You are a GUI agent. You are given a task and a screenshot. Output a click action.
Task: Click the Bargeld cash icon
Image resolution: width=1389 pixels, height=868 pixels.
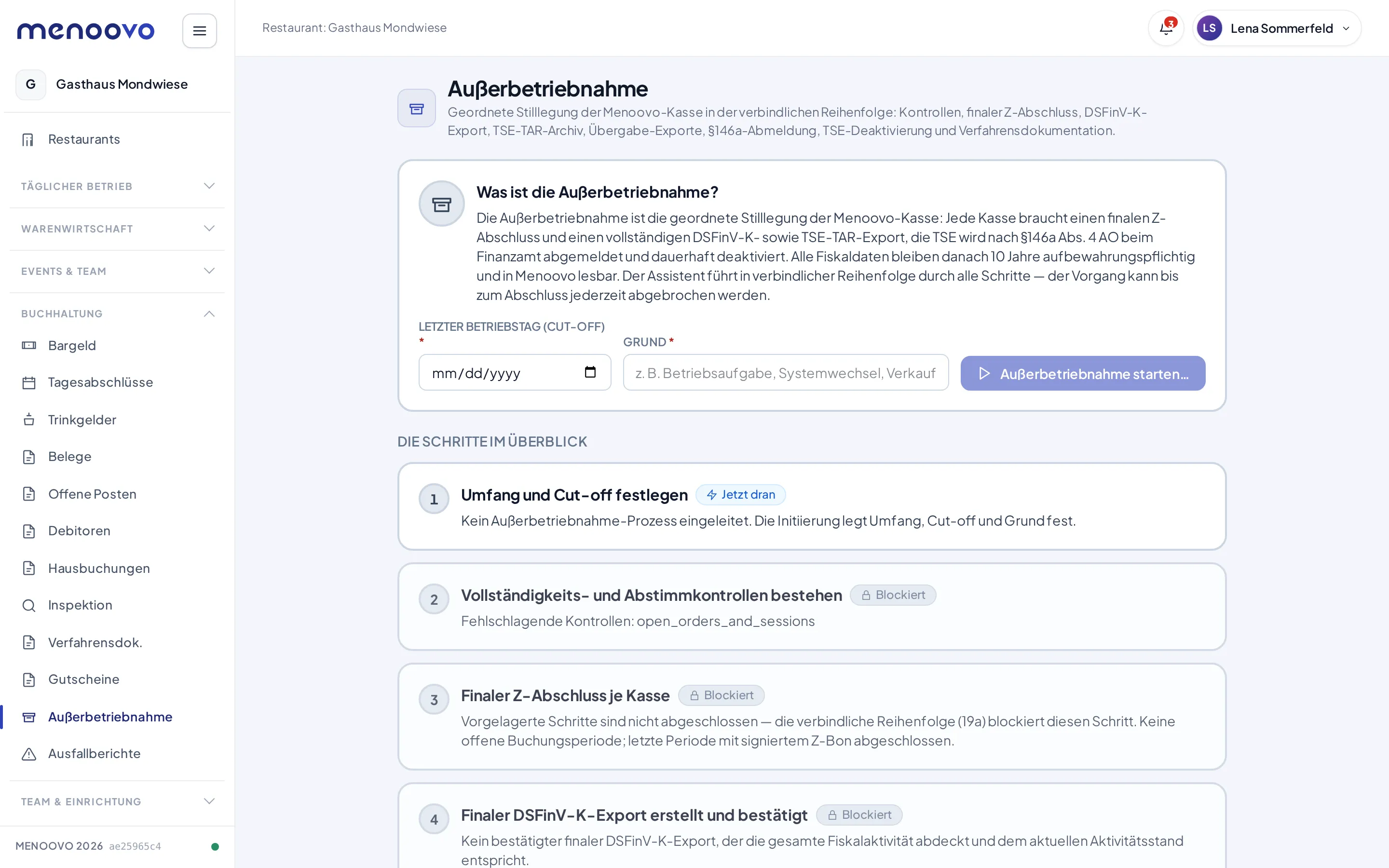coord(29,346)
